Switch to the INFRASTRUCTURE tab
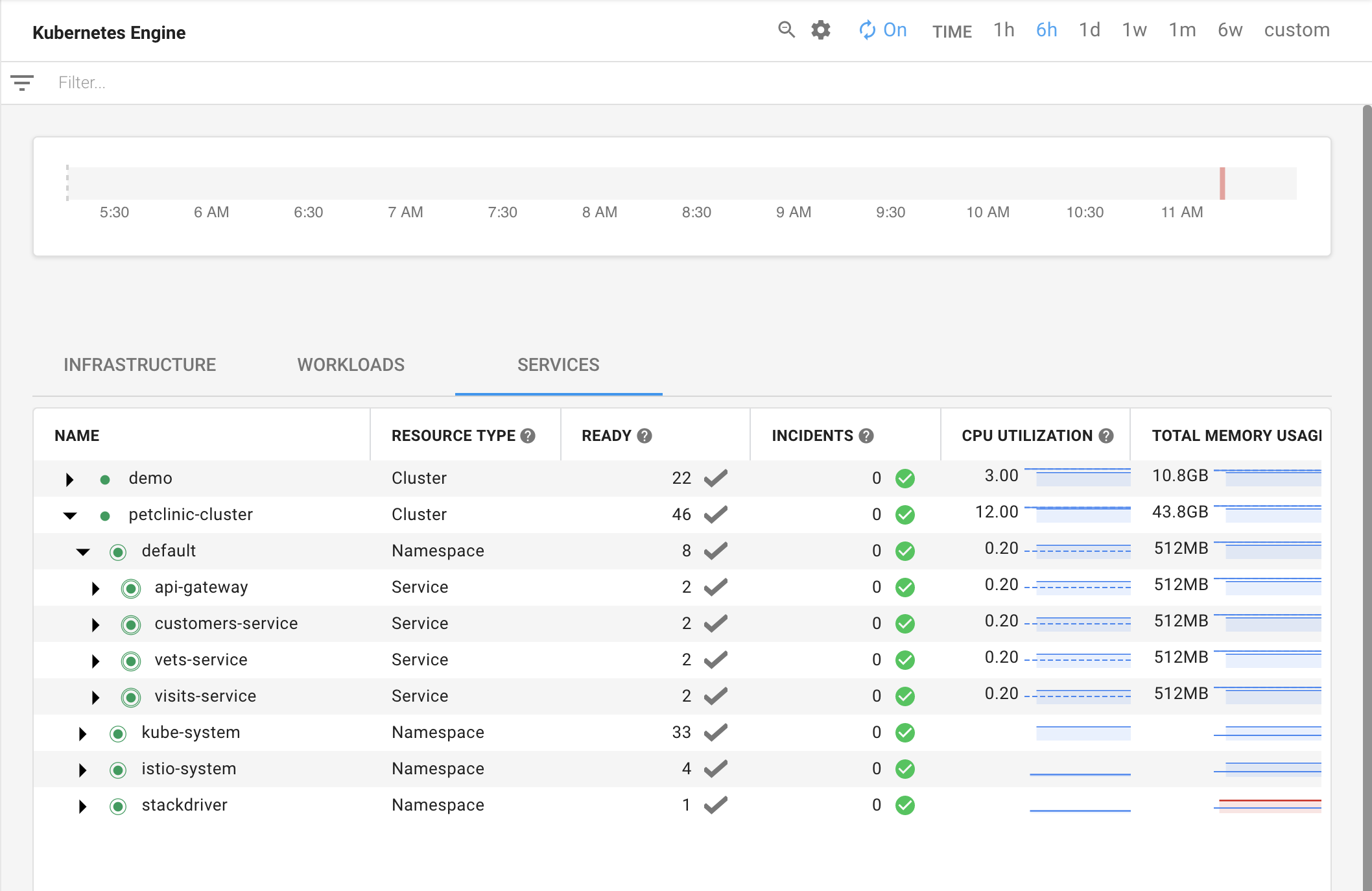Image resolution: width=1372 pixels, height=891 pixels. (x=140, y=364)
